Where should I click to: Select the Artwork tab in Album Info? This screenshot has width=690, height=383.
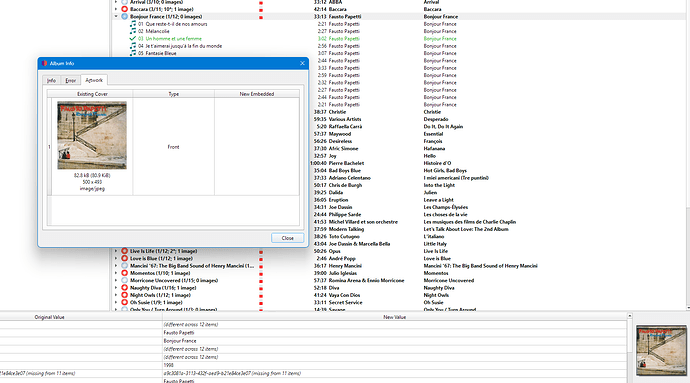click(x=94, y=80)
